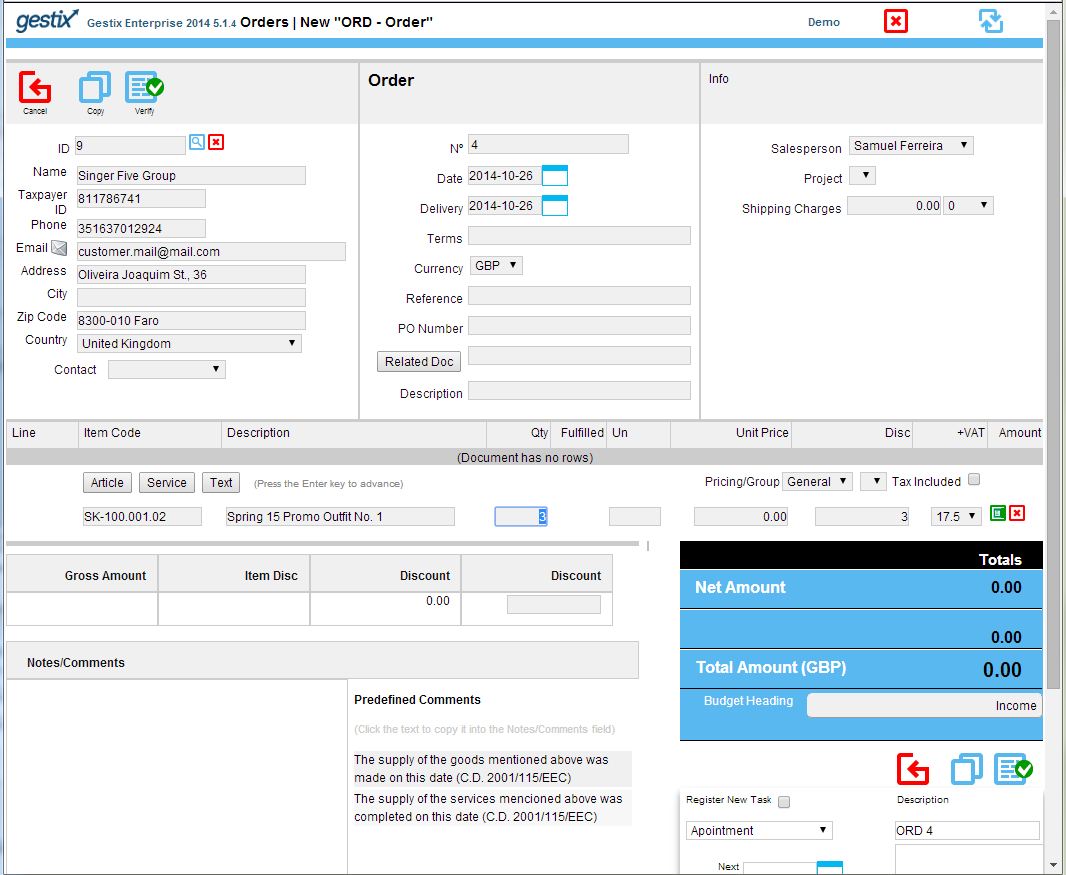
Task: Click the Service button
Action: [x=167, y=482]
